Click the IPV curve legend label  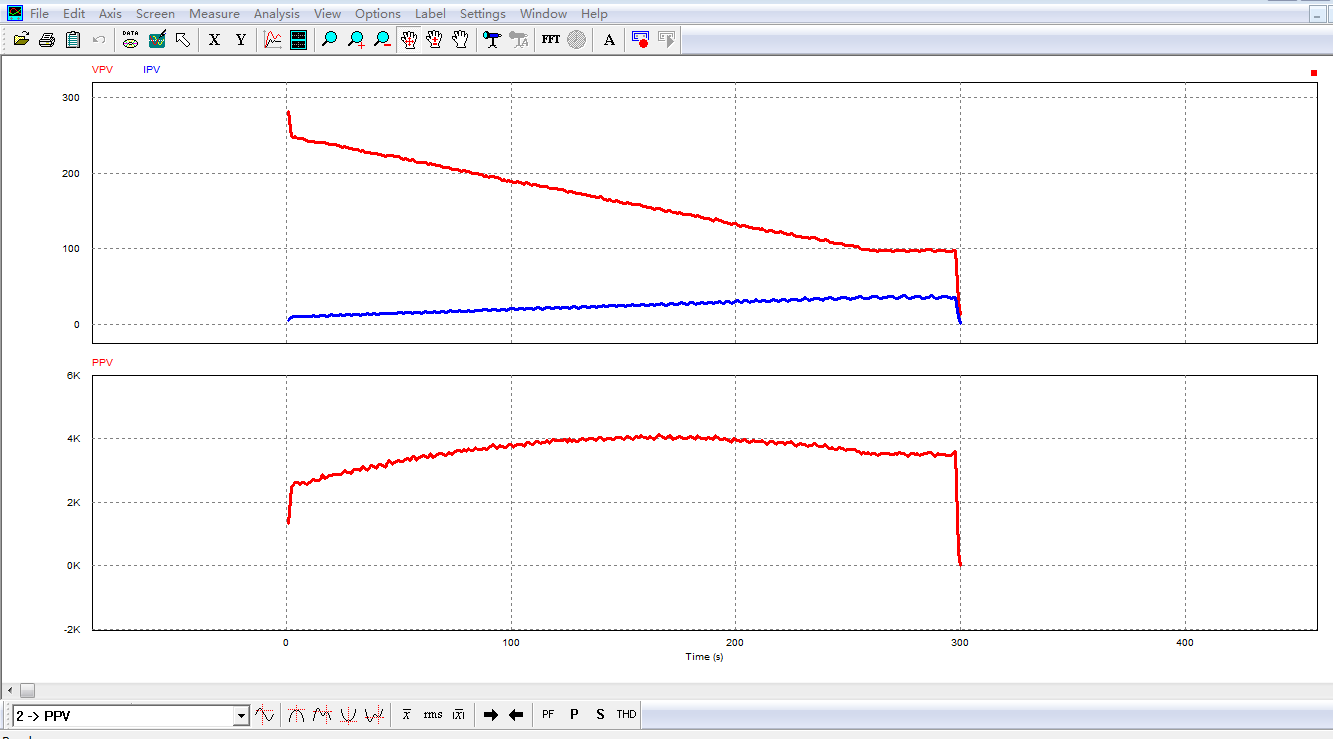(152, 70)
